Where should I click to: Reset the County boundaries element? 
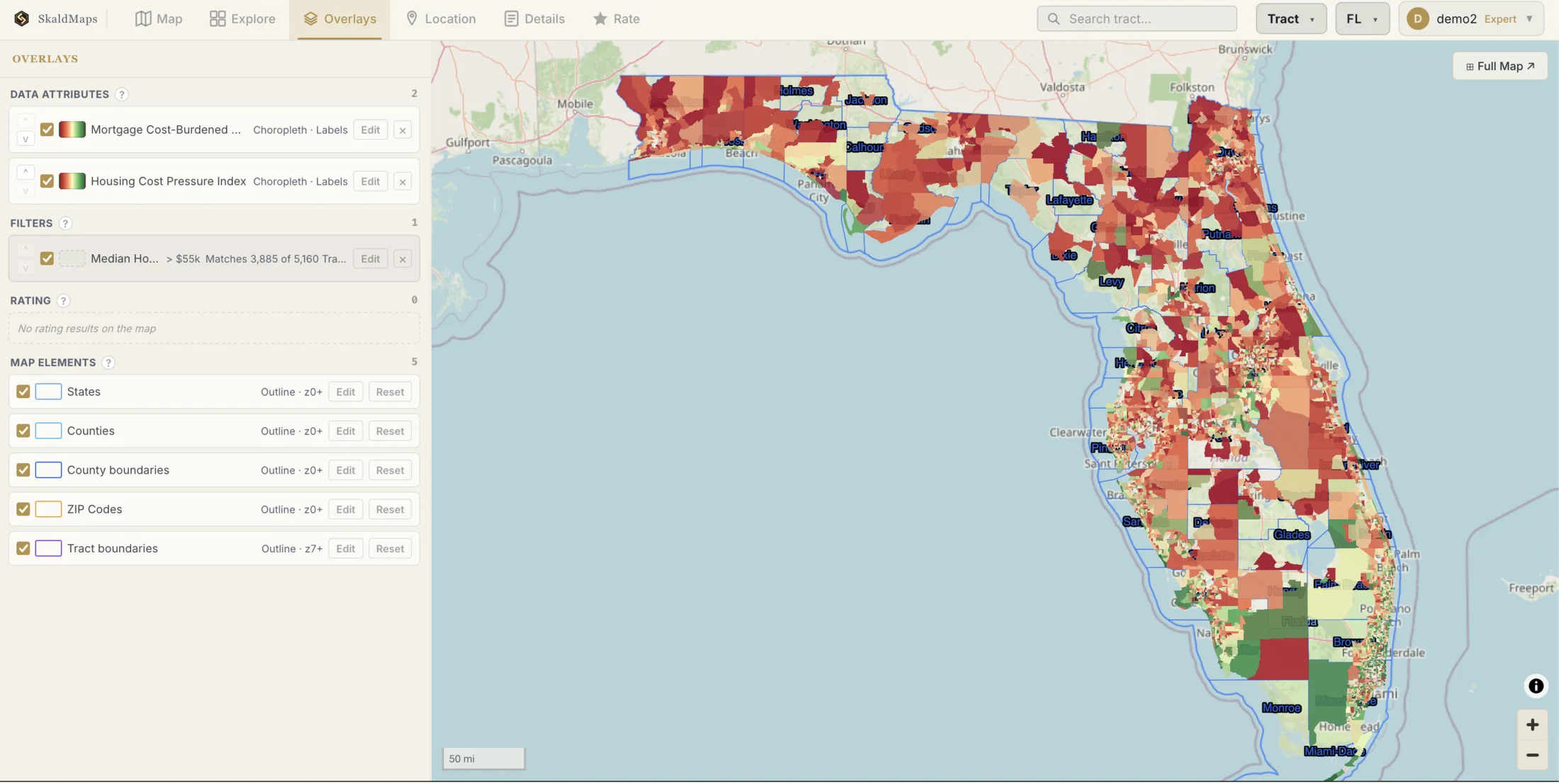390,470
